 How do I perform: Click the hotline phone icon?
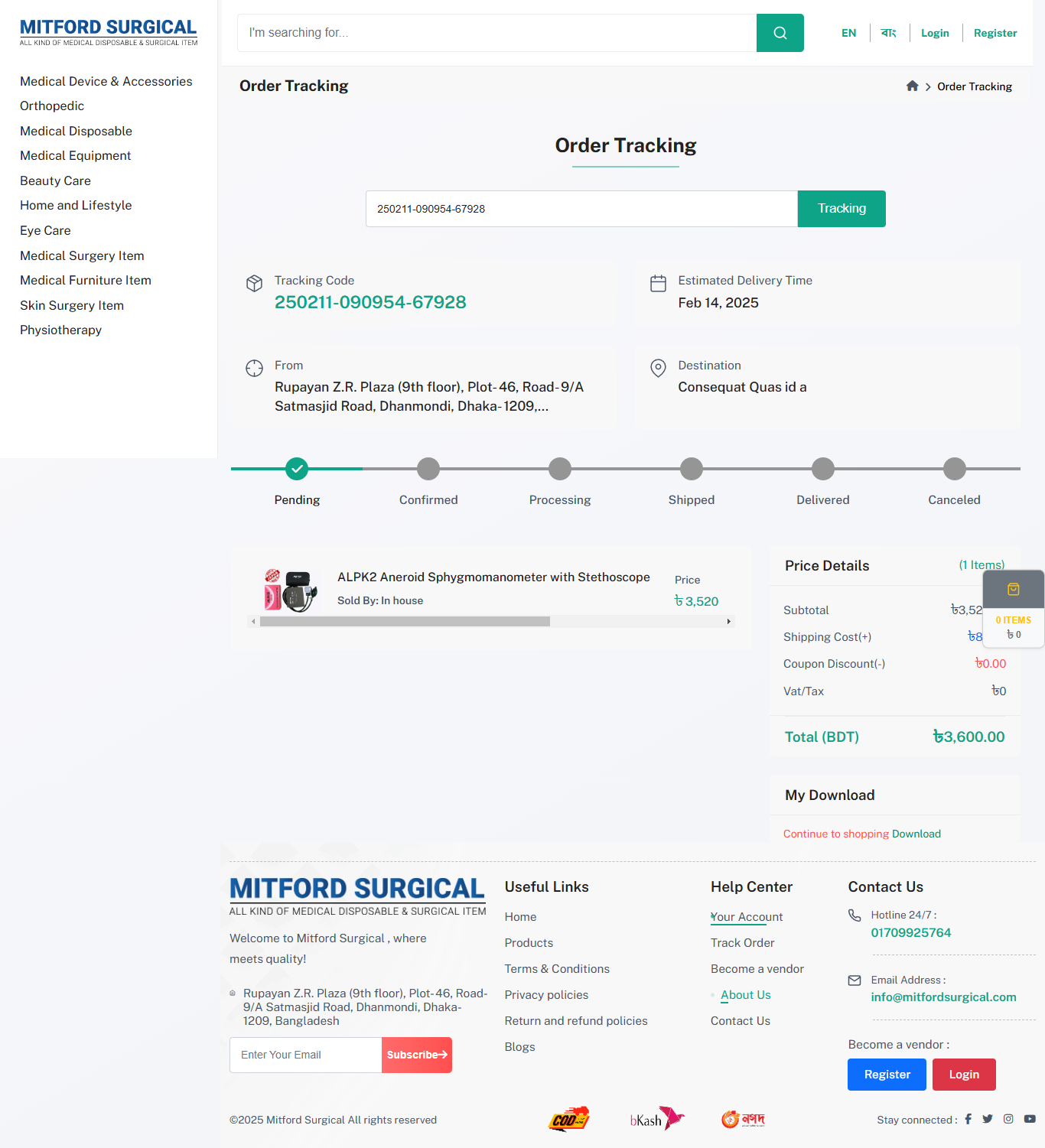(x=855, y=915)
